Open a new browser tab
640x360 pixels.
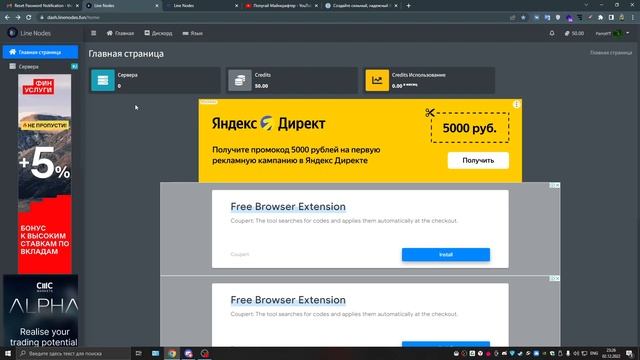[x=408, y=6]
